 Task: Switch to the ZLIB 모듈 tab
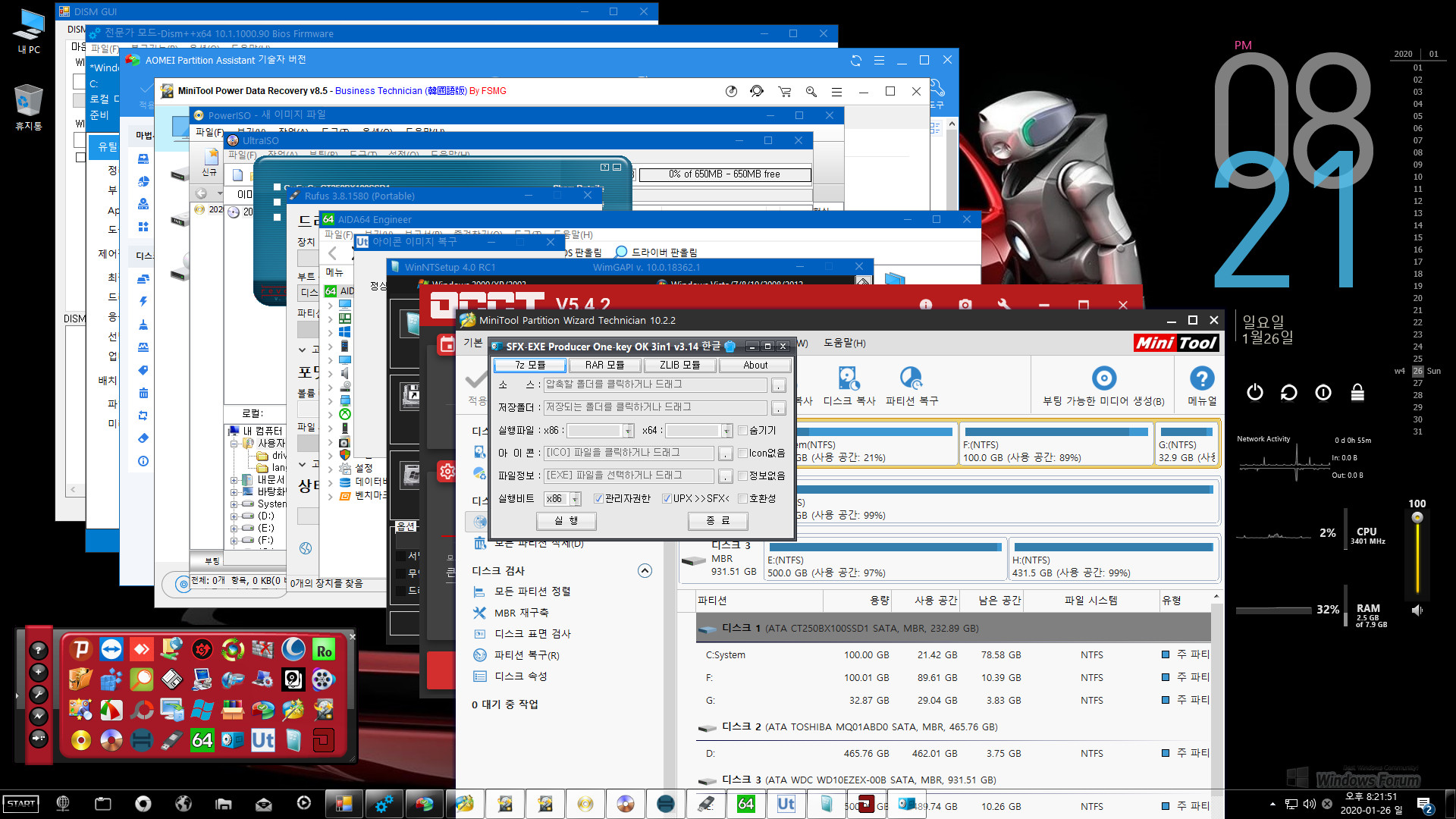point(679,365)
